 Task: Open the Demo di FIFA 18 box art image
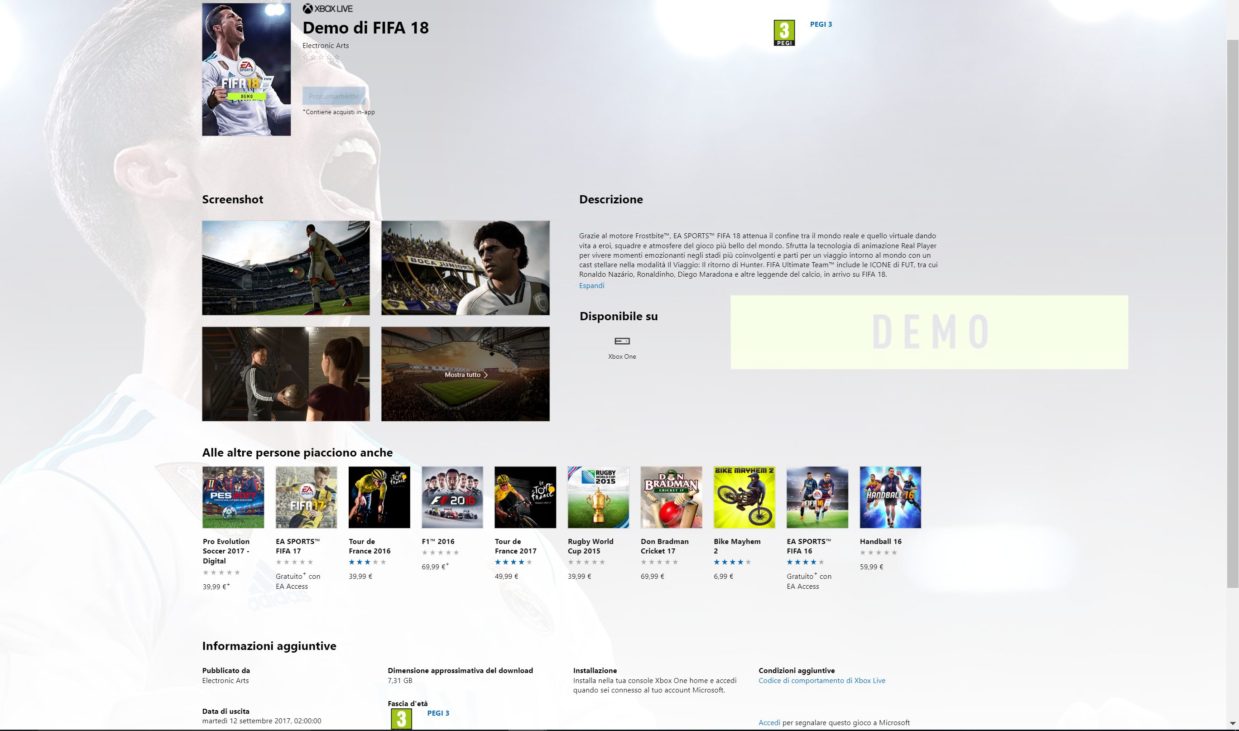pos(246,69)
